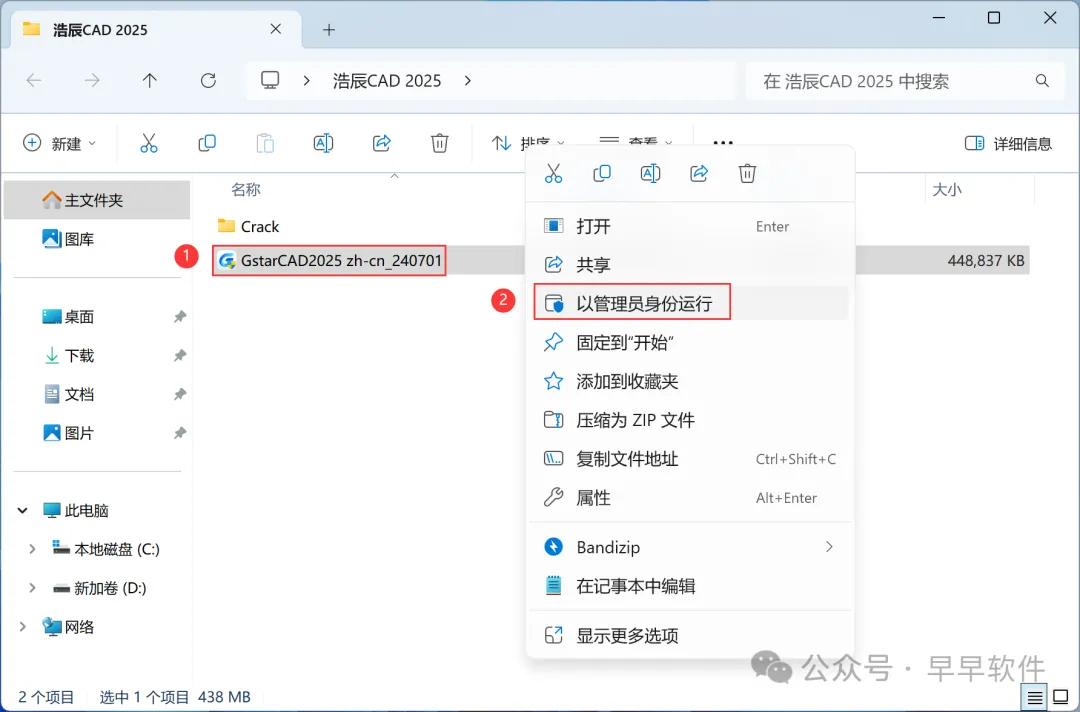Navigate up one folder level

tap(149, 81)
